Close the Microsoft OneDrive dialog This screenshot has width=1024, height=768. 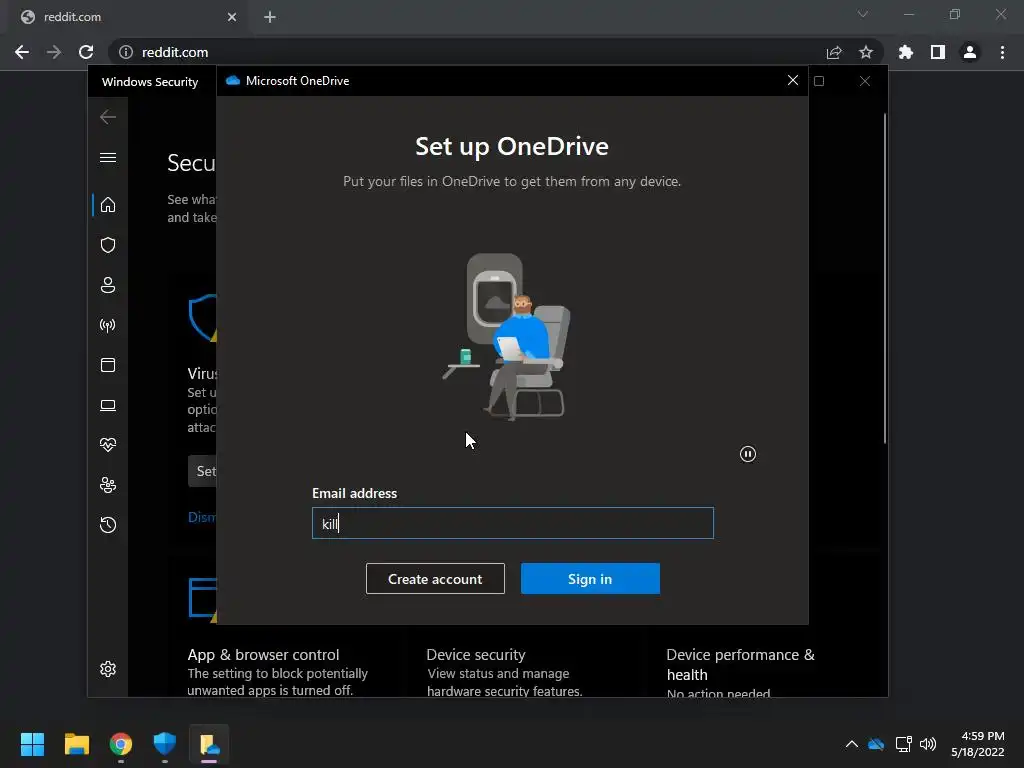coord(793,80)
